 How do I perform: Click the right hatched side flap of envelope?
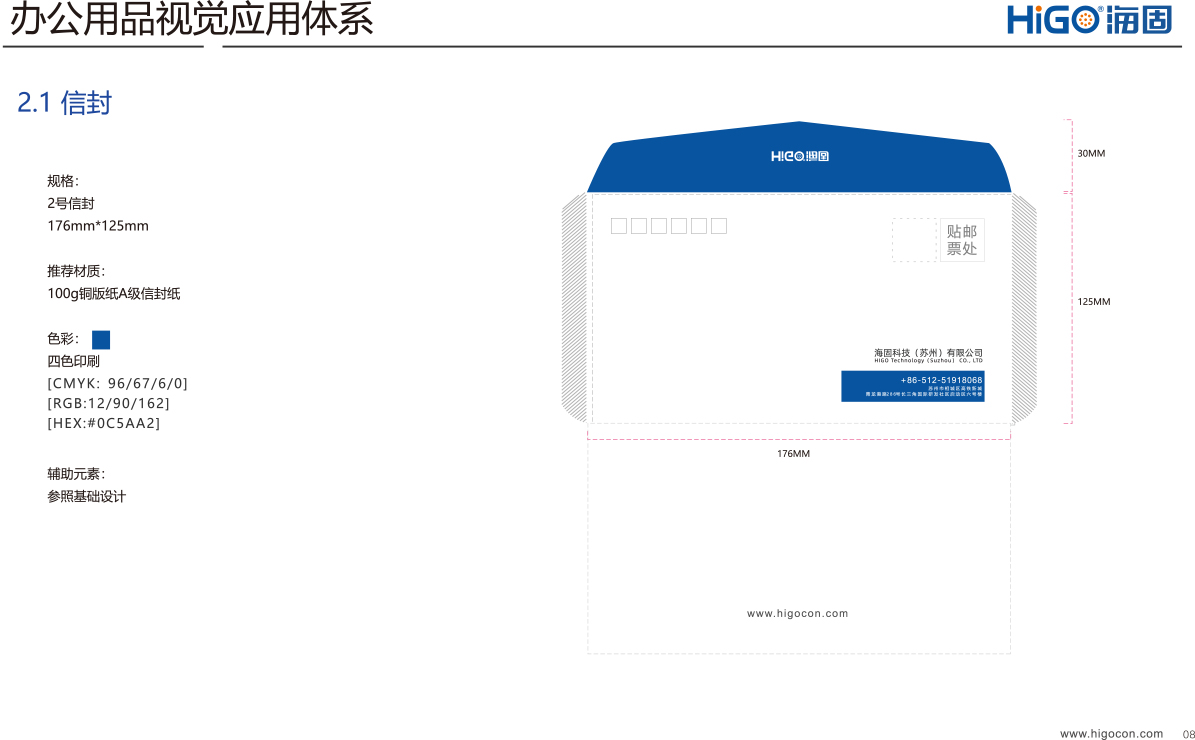tap(1024, 309)
